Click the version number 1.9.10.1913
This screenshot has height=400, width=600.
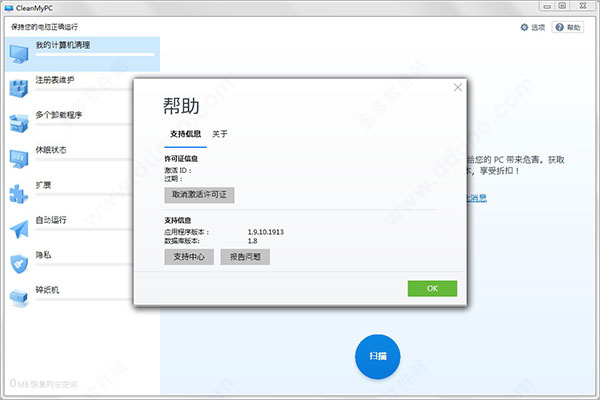point(266,232)
